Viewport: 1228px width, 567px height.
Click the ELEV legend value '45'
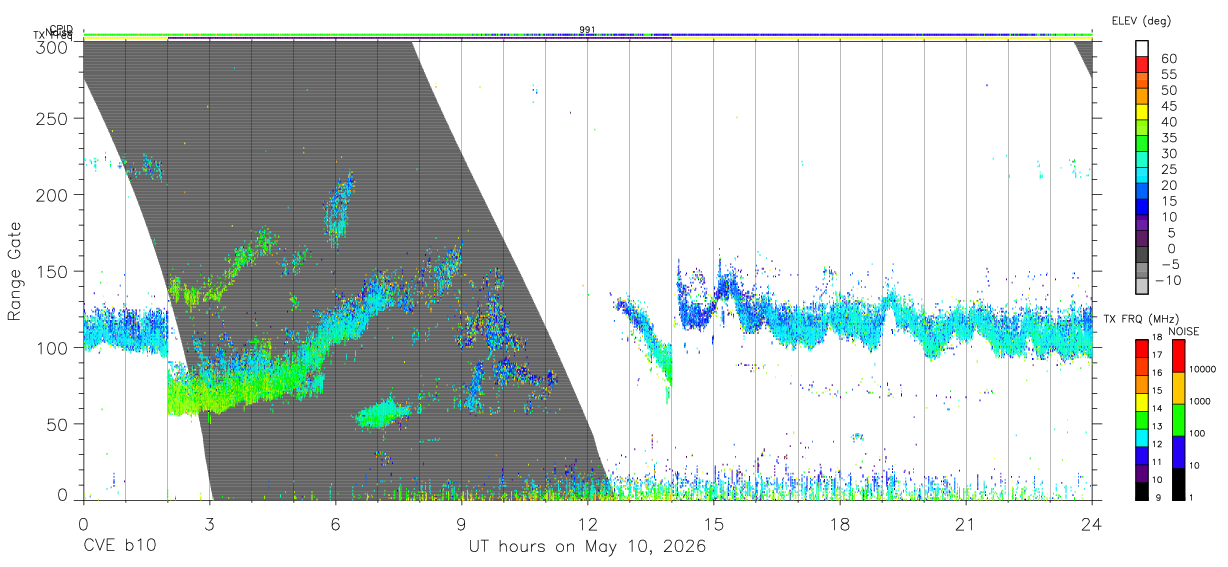[1167, 106]
